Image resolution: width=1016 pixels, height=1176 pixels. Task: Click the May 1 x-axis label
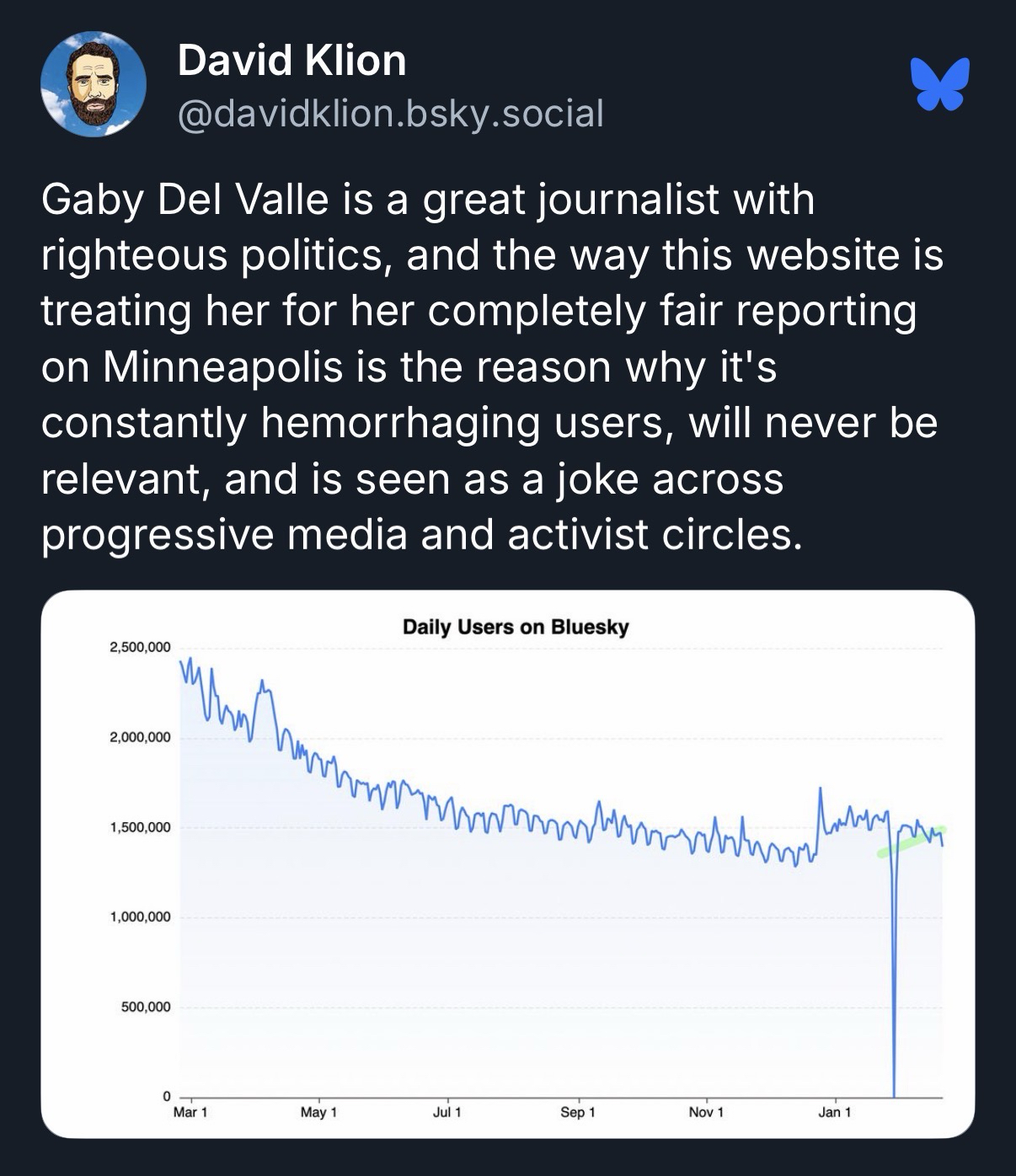point(318,1113)
